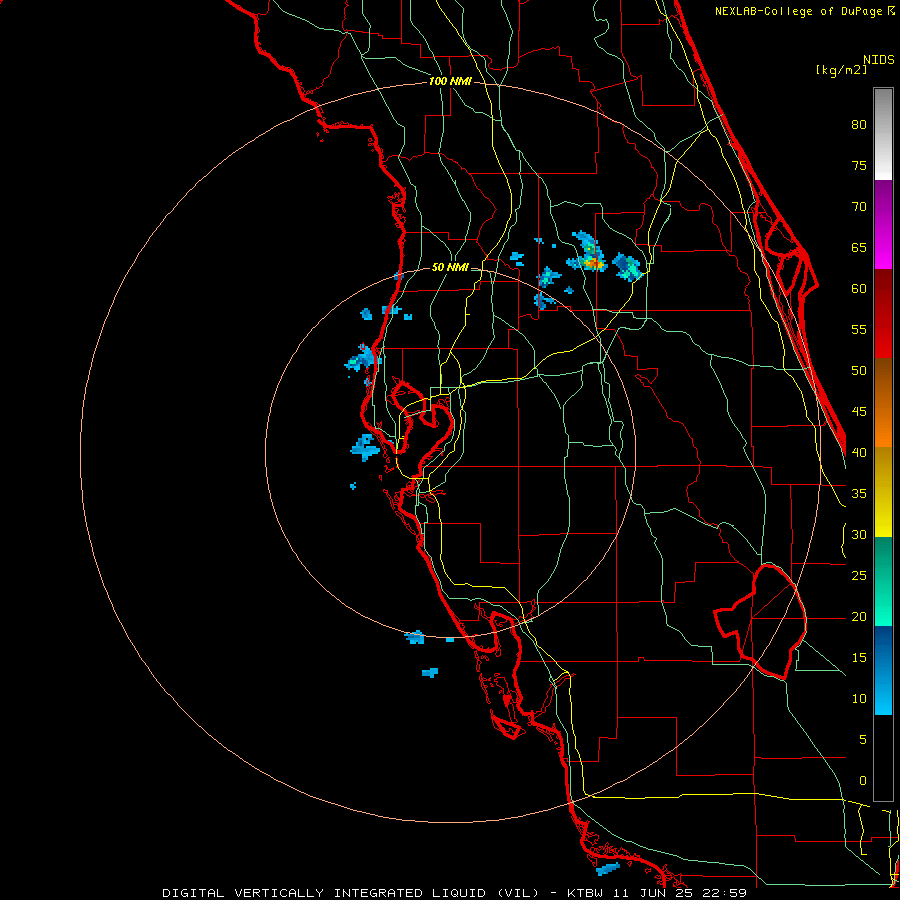Click the 80 value on the color scale
The width and height of the screenshot is (900, 900).
coord(859,125)
